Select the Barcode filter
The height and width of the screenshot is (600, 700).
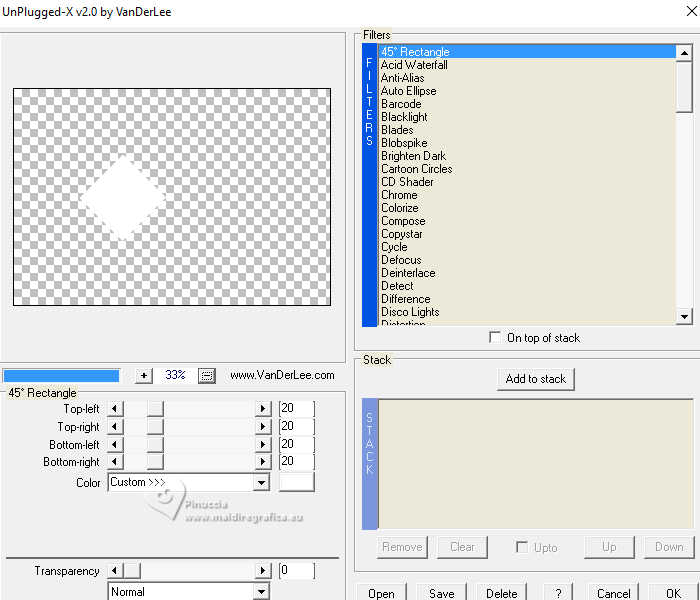(527, 104)
